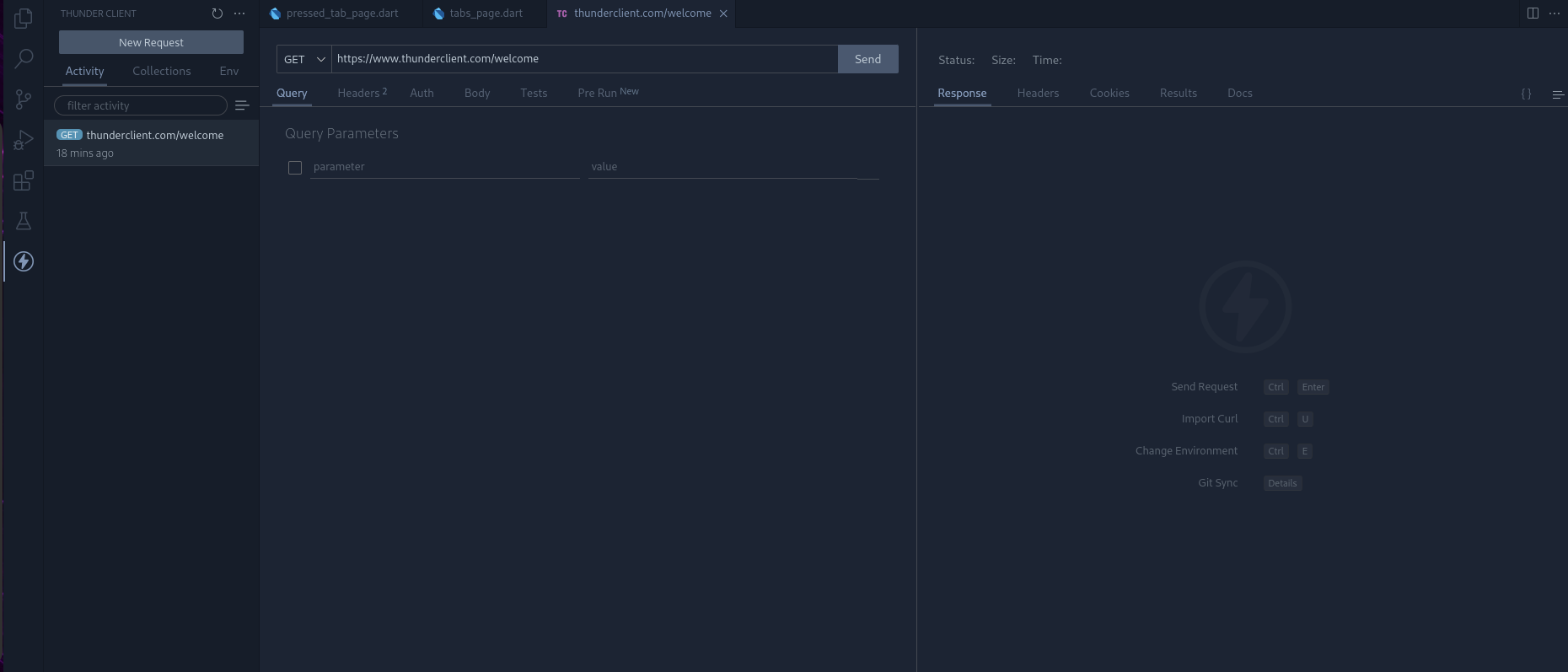1568x672 pixels.
Task: Open the Source Control view
Action: pyautogui.click(x=24, y=99)
